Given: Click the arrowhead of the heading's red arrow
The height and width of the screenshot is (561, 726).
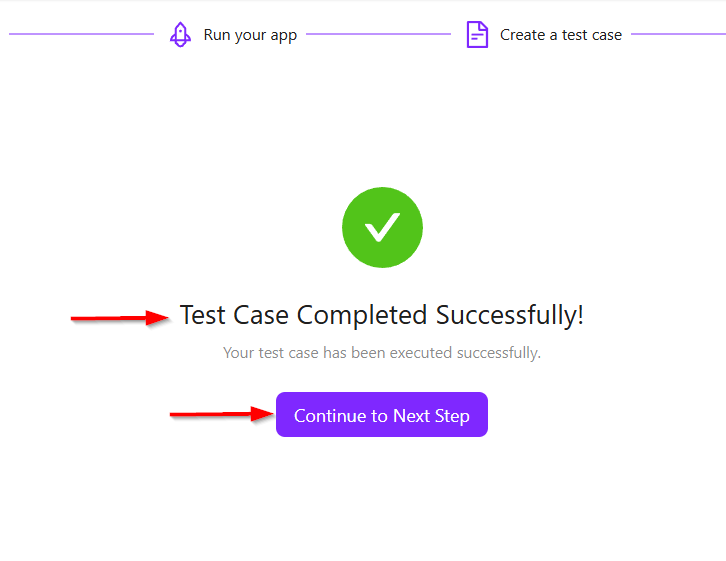Looking at the screenshot, I should [160, 318].
